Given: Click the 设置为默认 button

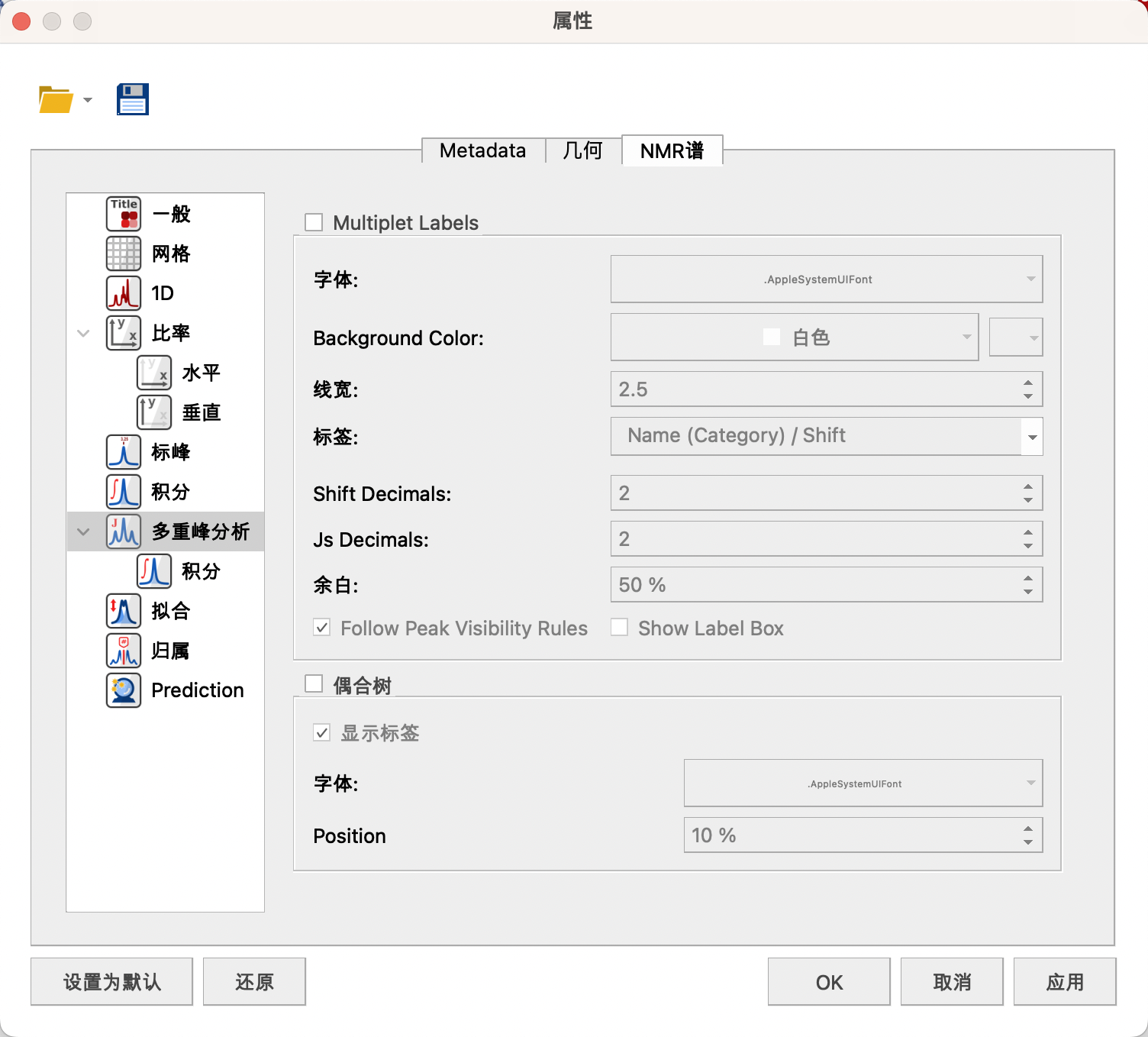Looking at the screenshot, I should [111, 982].
